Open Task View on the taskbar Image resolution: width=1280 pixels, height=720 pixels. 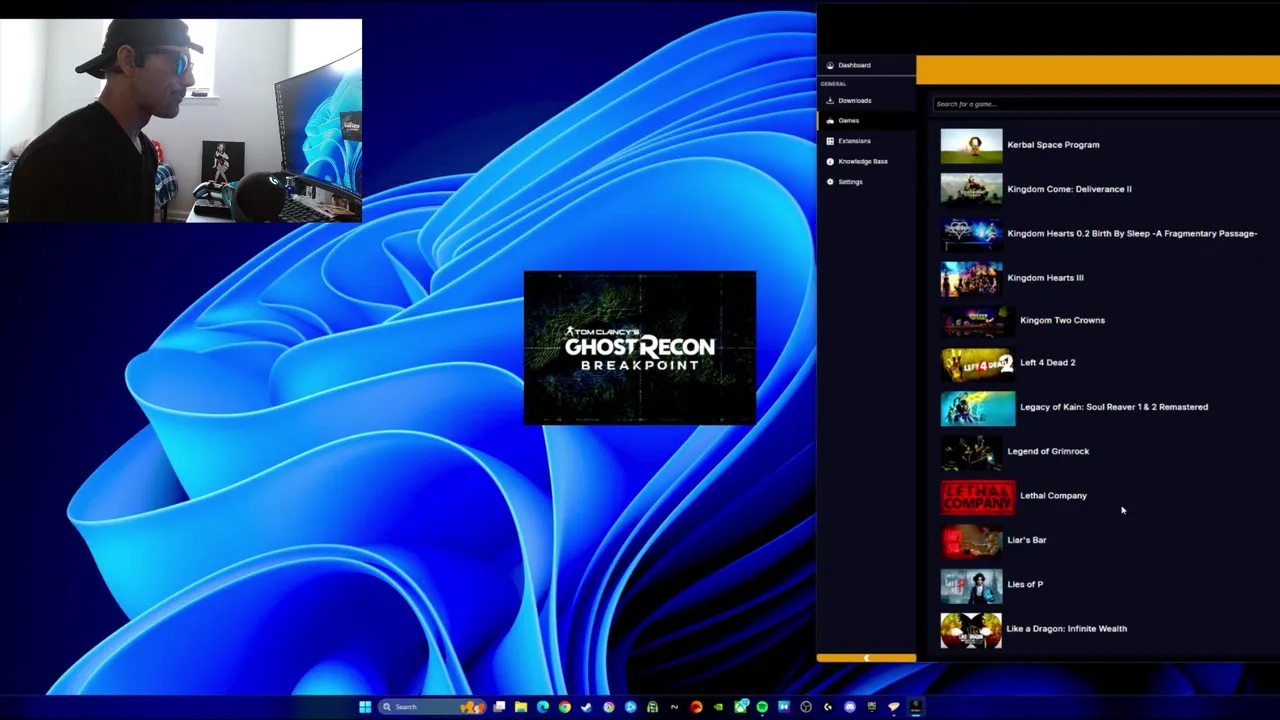pyautogui.click(x=499, y=707)
